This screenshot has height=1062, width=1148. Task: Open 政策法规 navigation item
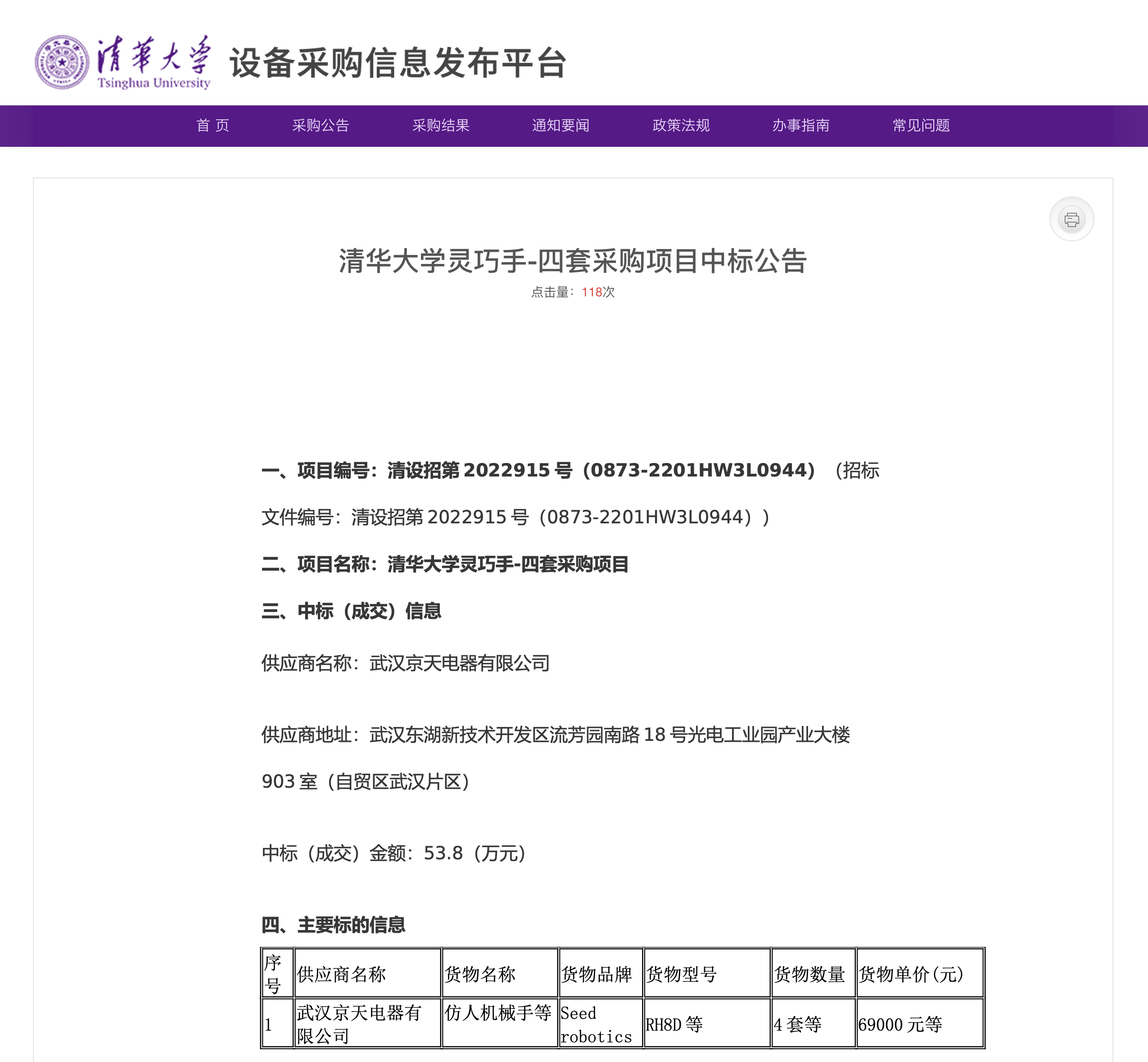coord(681,125)
